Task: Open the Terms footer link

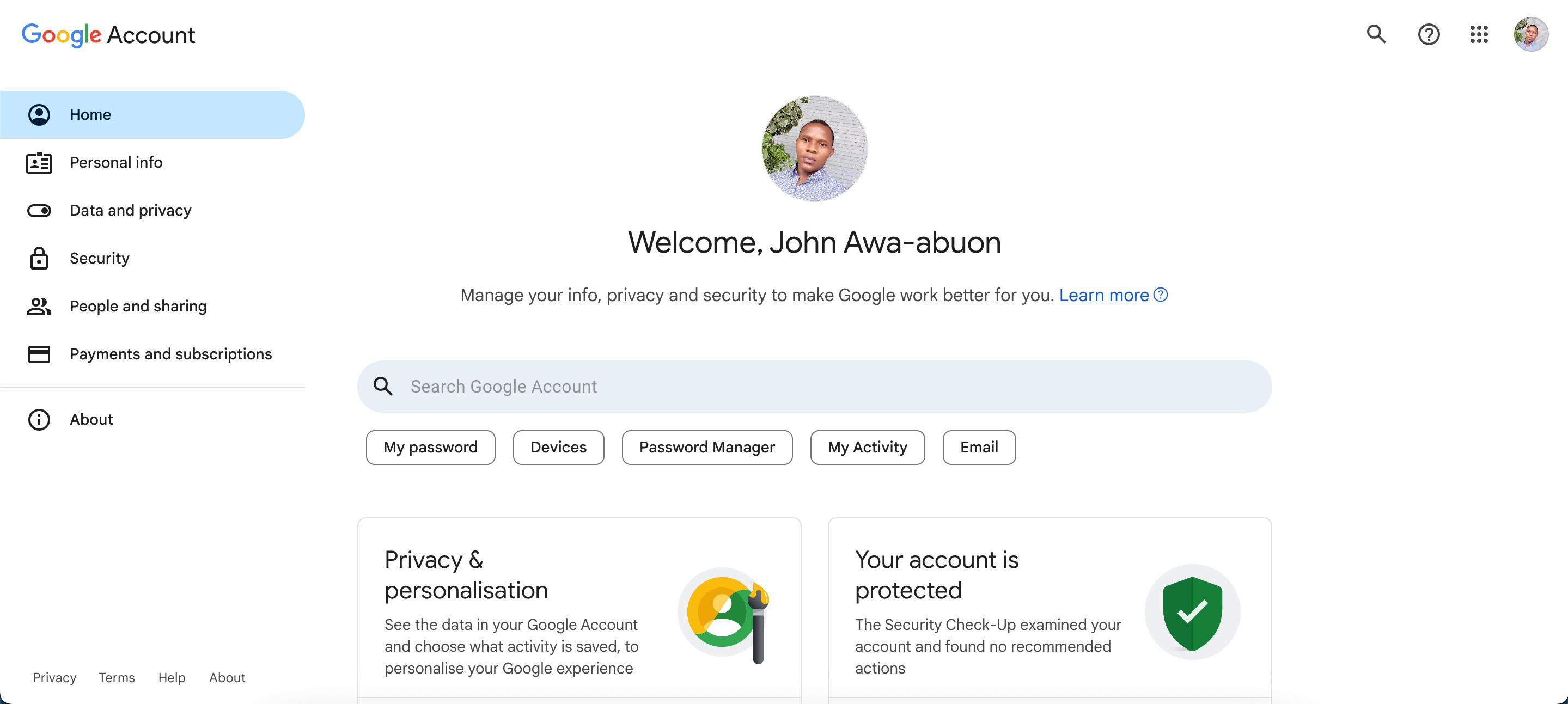Action: 116,677
